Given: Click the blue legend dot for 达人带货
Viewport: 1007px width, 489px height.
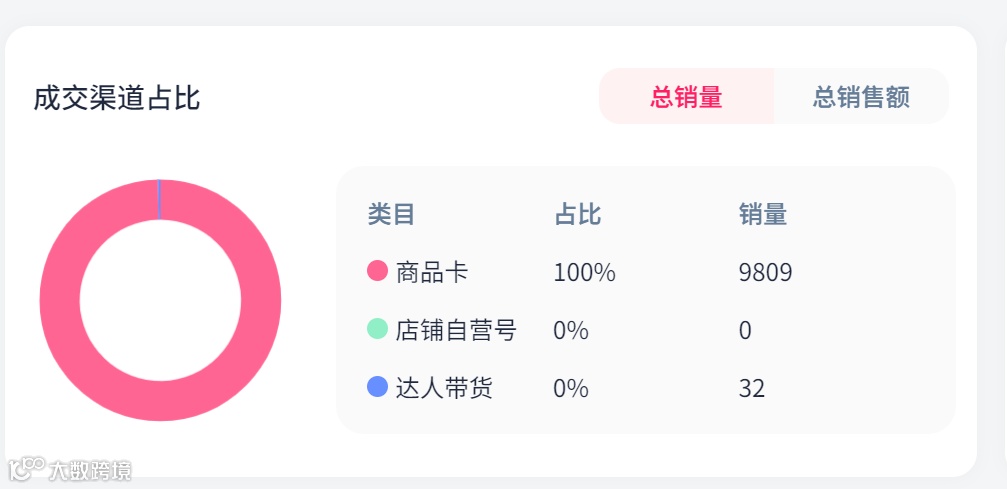Looking at the screenshot, I should click(377, 387).
